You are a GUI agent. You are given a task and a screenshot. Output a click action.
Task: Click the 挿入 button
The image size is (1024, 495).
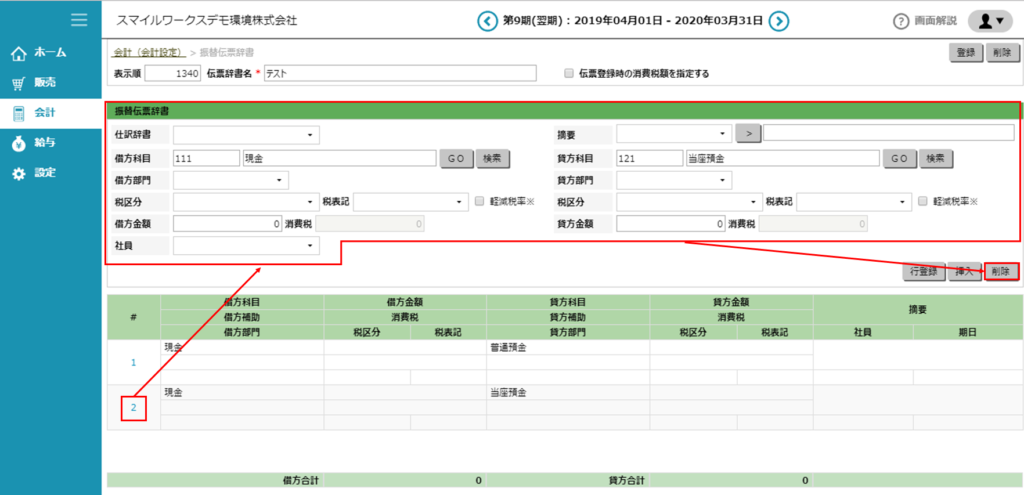point(963,272)
